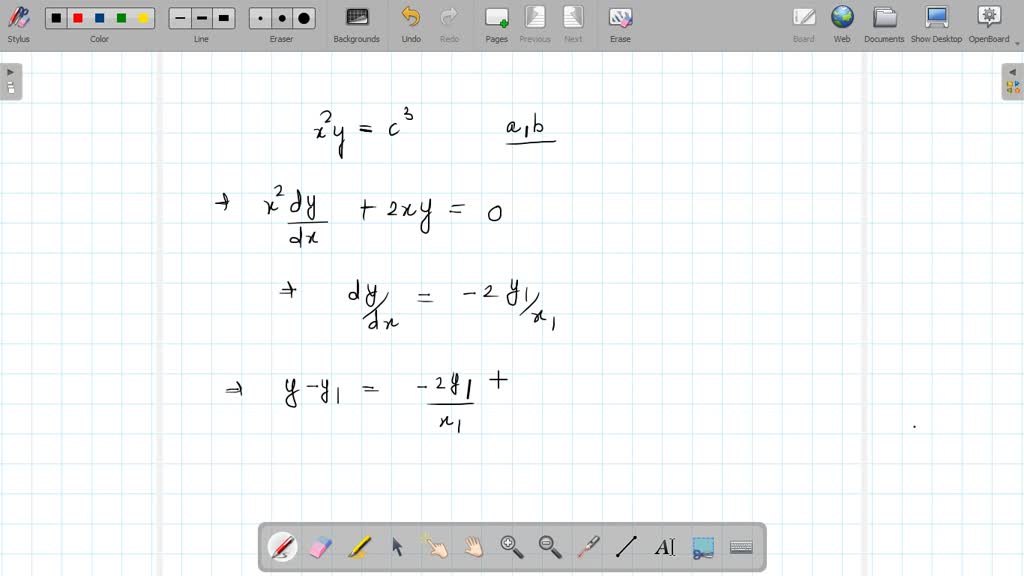Select the Eraser tool in stylus palette
Image resolution: width=1024 pixels, height=576 pixels.
[321, 547]
